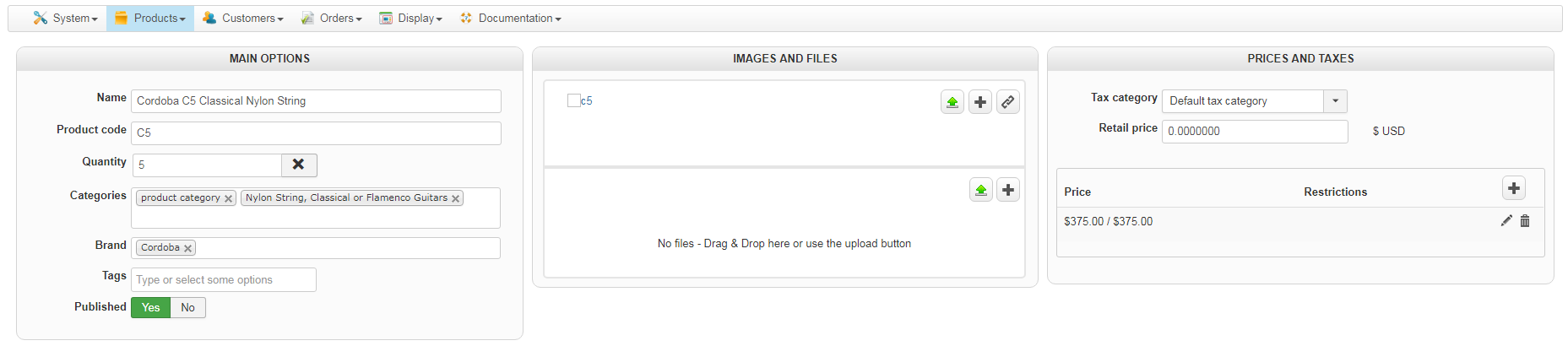
Task: Click the Retail price input field
Action: (x=1254, y=132)
